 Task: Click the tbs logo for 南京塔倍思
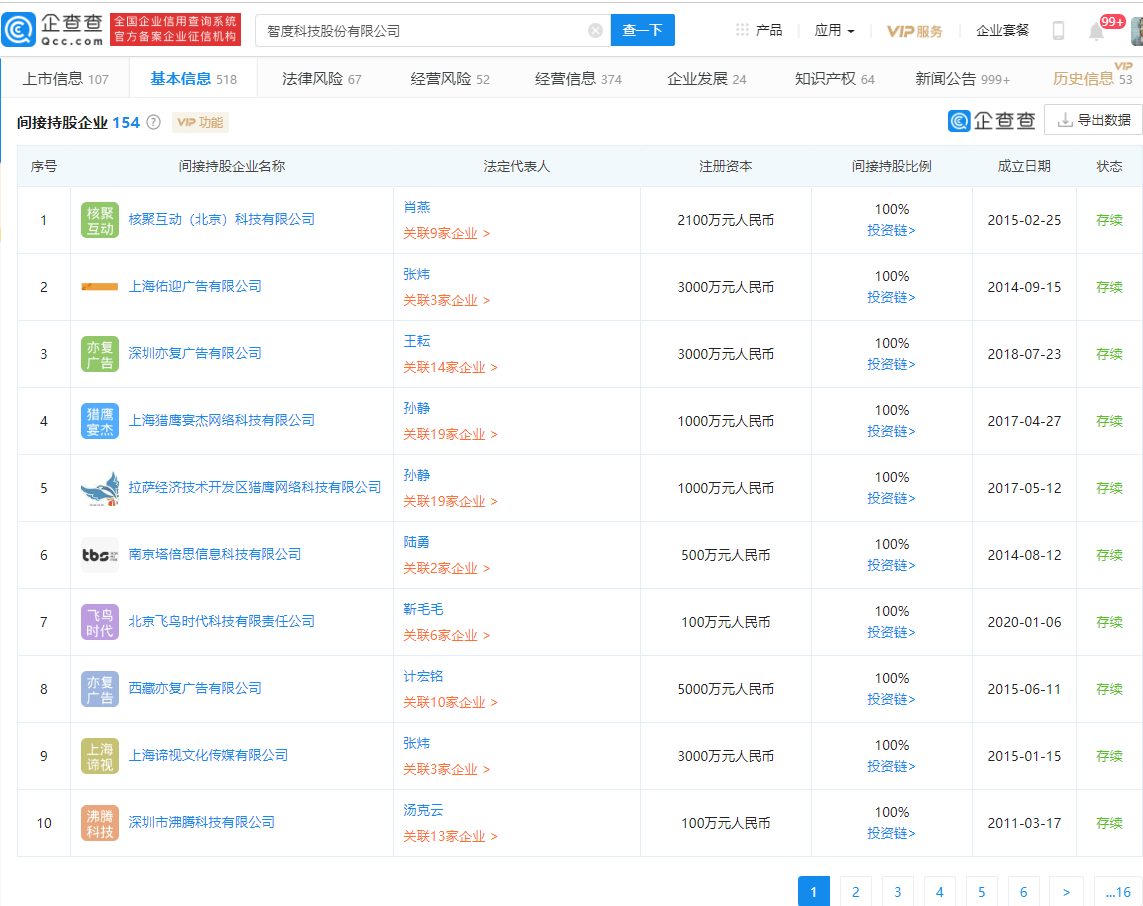(x=100, y=555)
